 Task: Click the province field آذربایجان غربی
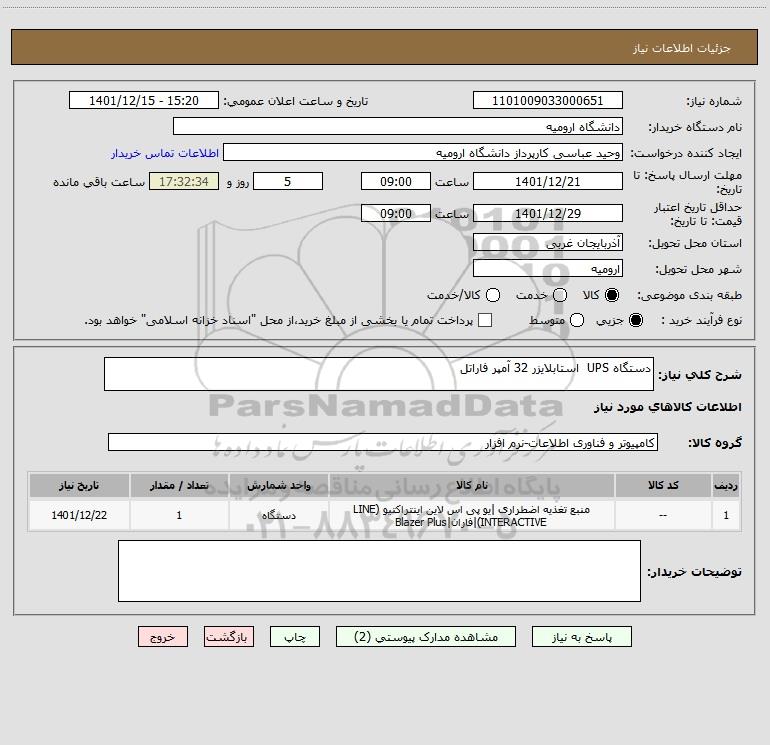(x=548, y=242)
